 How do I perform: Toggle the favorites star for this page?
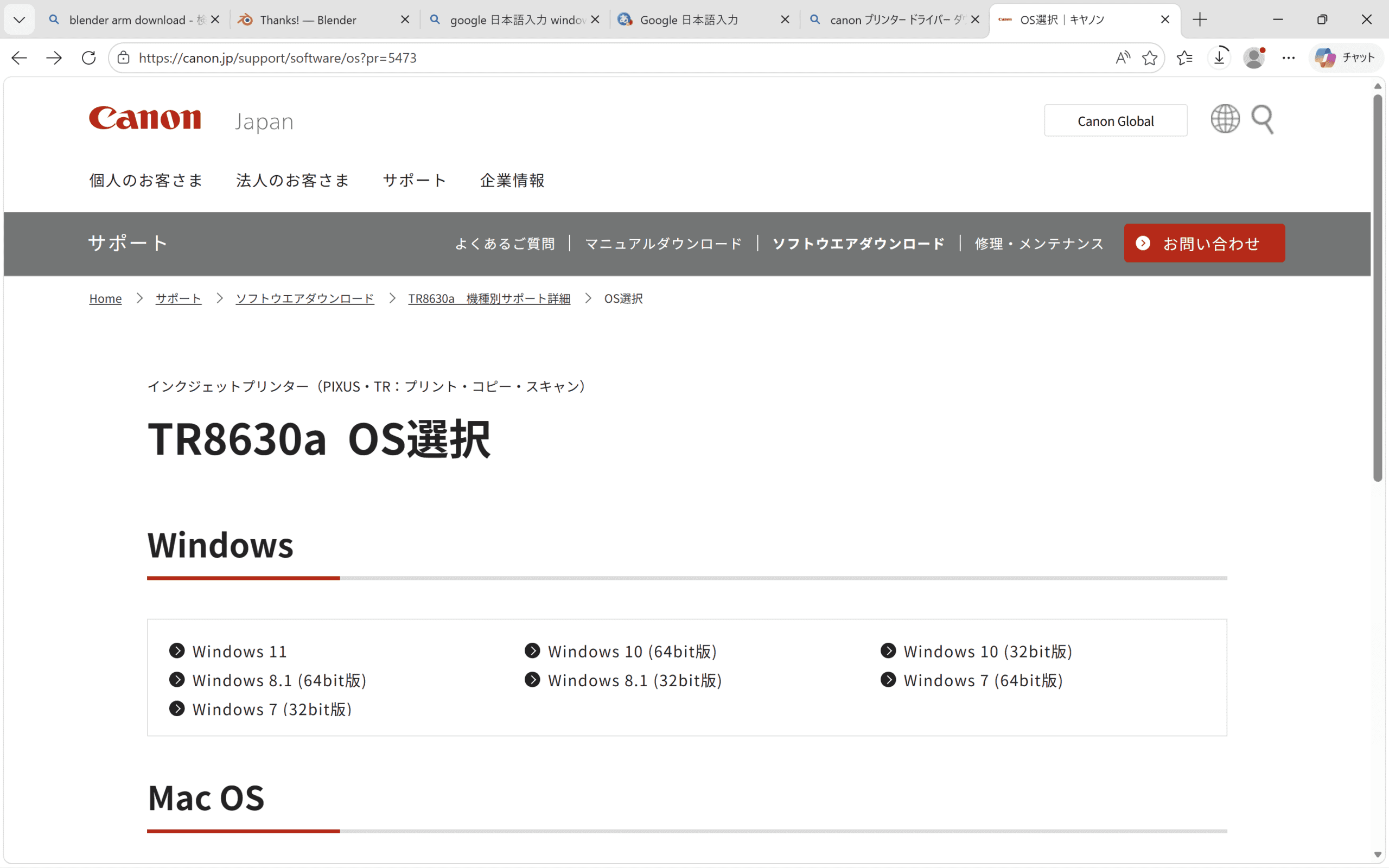point(1150,58)
